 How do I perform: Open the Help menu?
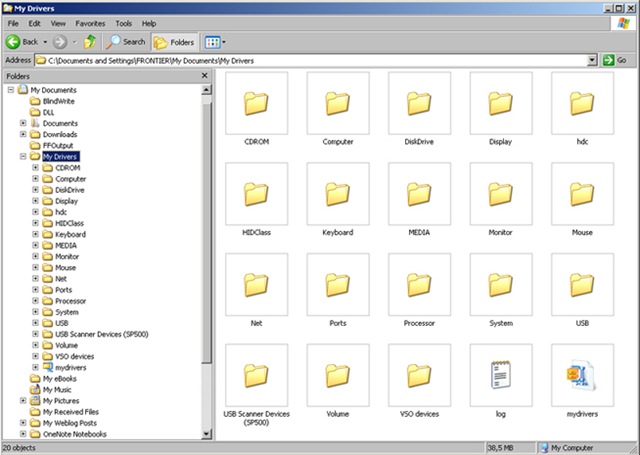[x=149, y=24]
